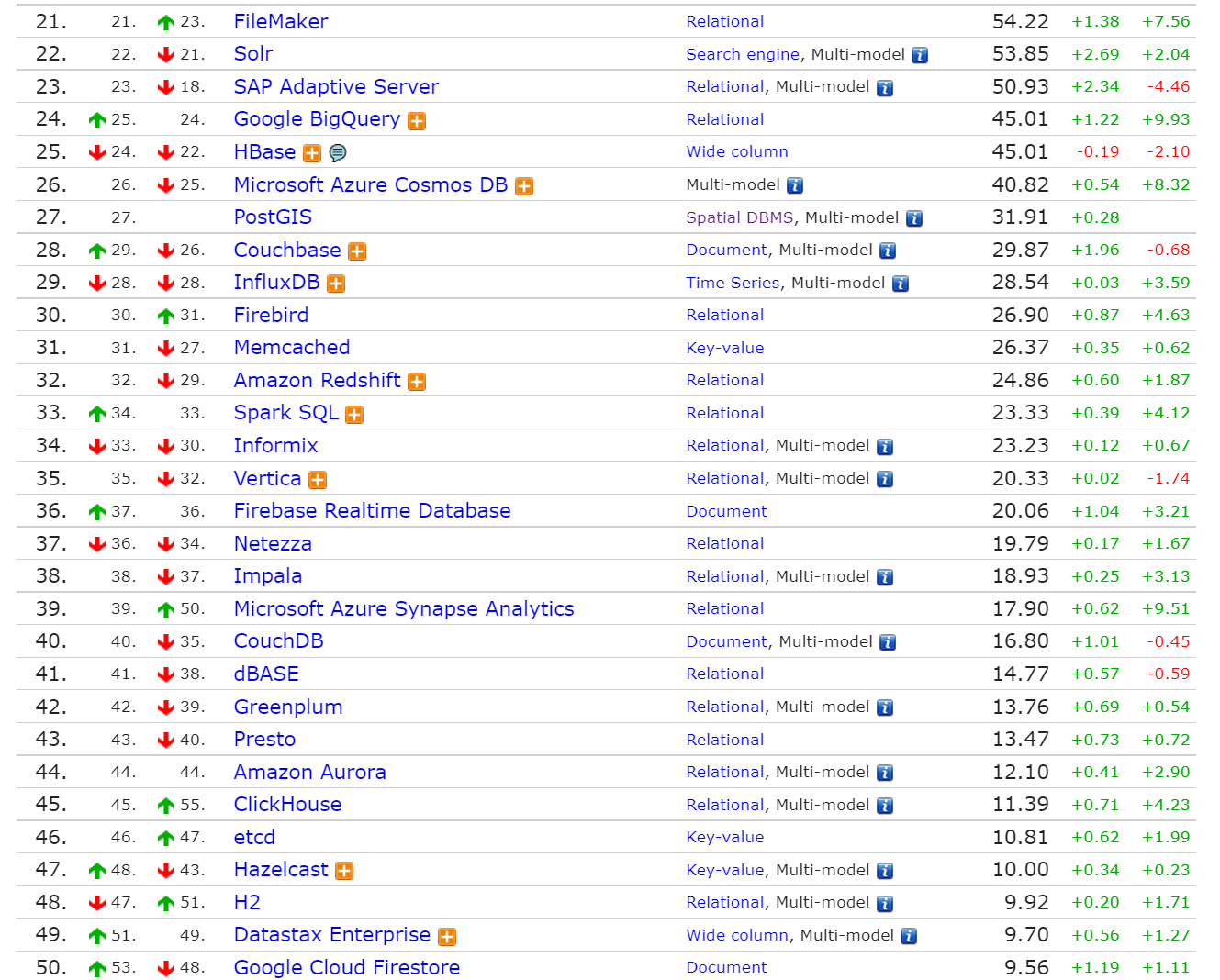Click the Multi-model info icon for Cosmos DB
This screenshot has height=980, width=1220.
click(x=795, y=185)
